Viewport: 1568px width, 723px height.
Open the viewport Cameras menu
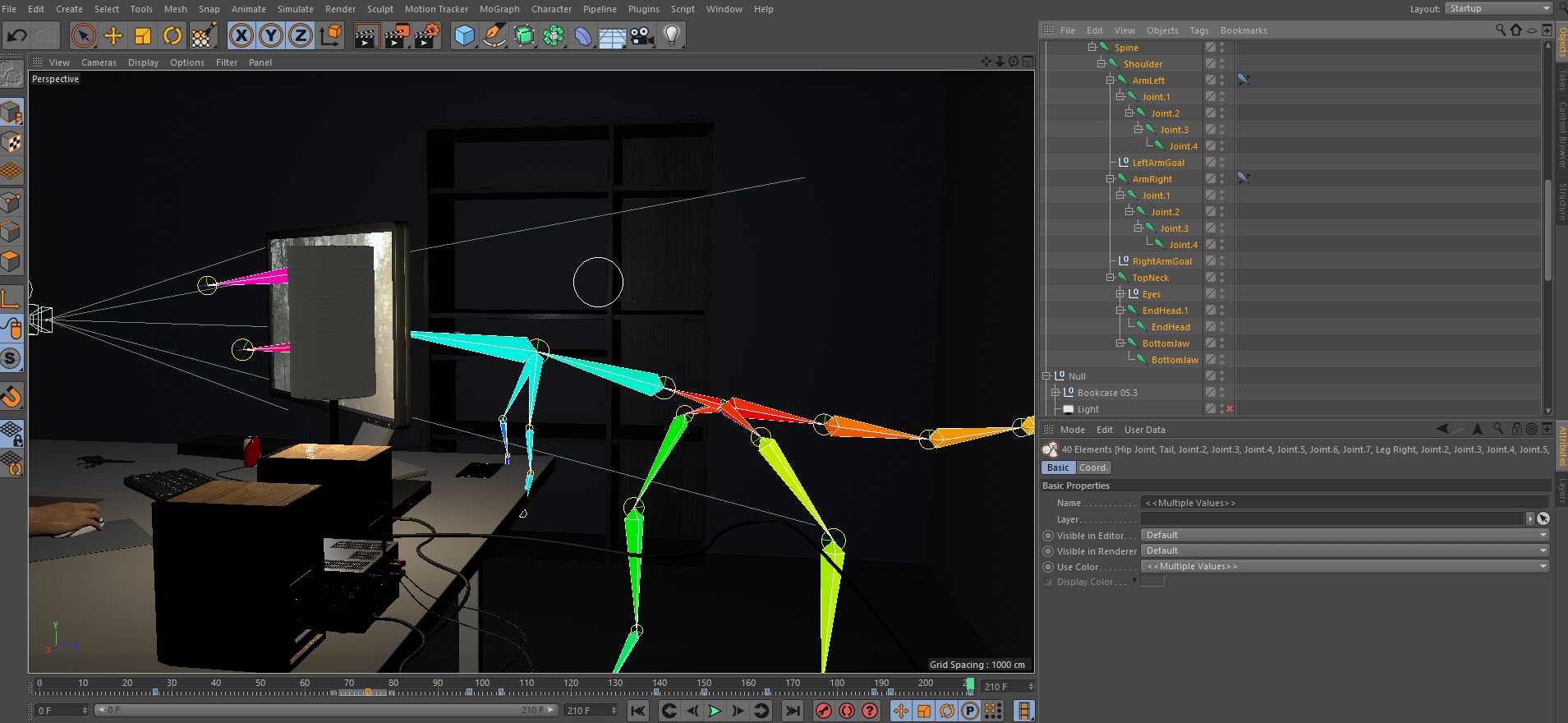pos(99,62)
